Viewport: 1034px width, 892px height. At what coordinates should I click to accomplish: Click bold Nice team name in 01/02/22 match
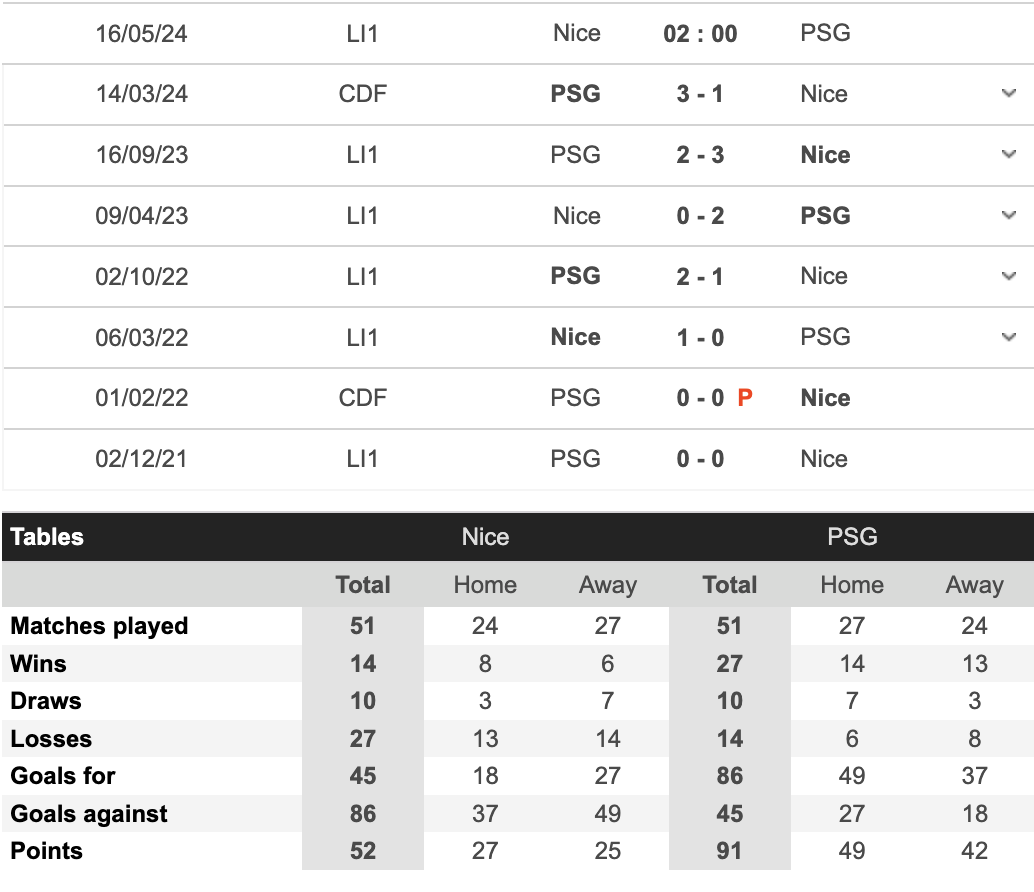[825, 398]
